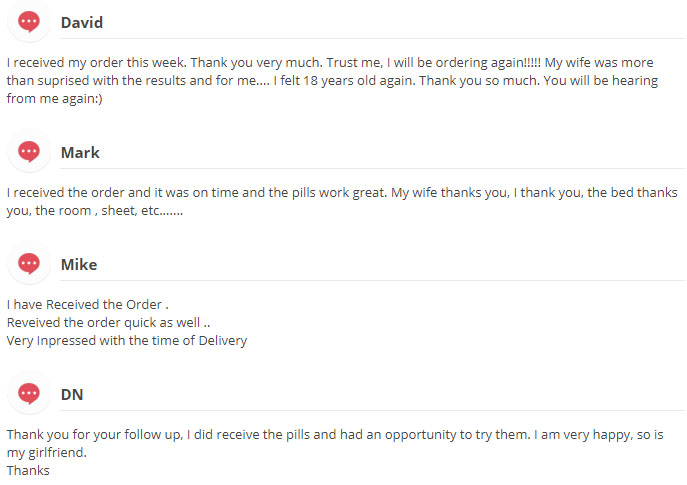Click the speech bubble icon beside David

29,21
